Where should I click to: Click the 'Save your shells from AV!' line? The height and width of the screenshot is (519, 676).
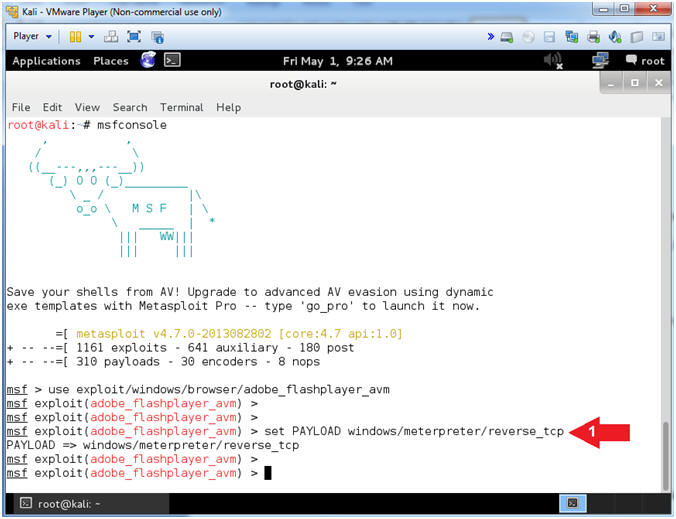pos(250,292)
